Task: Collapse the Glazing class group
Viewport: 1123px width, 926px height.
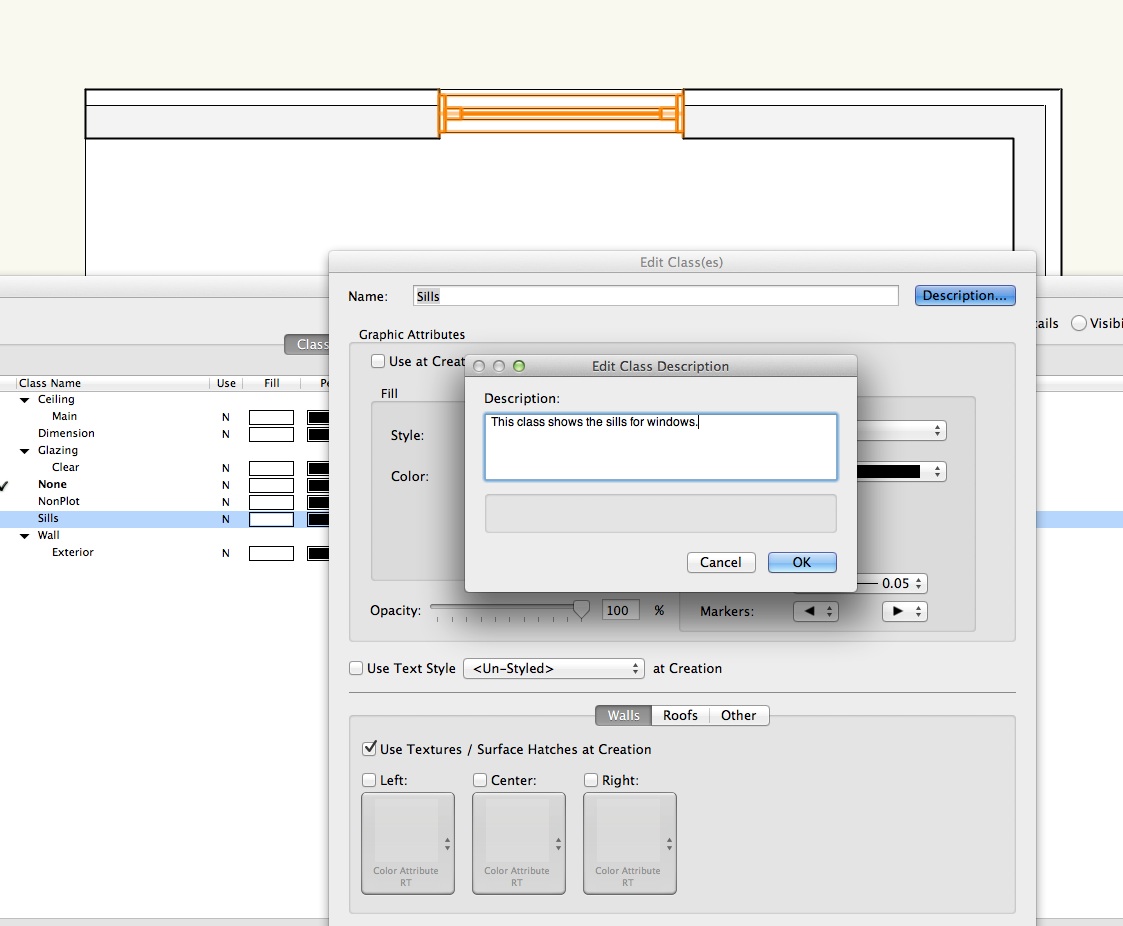Action: [x=24, y=450]
